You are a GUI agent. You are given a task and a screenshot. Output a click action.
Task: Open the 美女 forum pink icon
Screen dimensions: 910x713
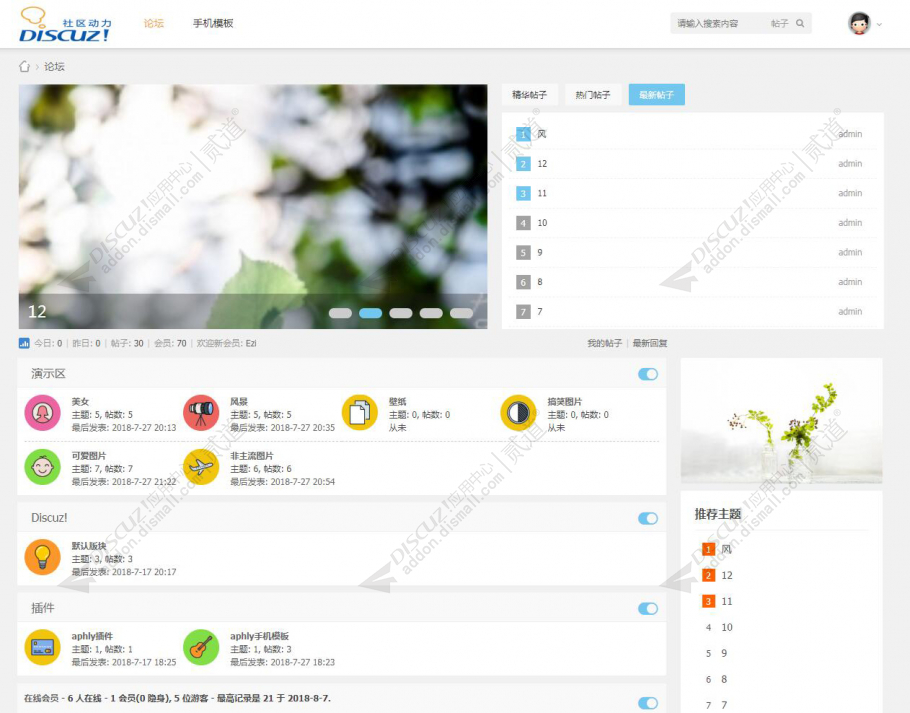click(x=42, y=412)
